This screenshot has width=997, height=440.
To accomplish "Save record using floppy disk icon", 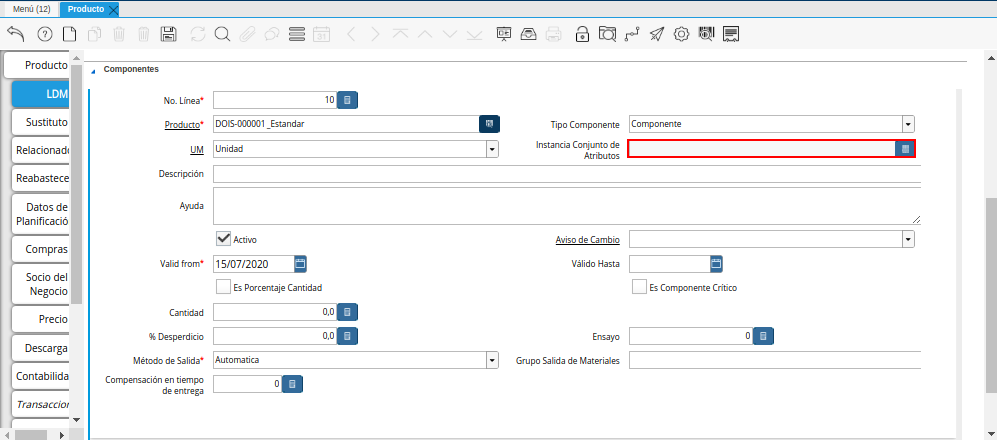I will 169,34.
